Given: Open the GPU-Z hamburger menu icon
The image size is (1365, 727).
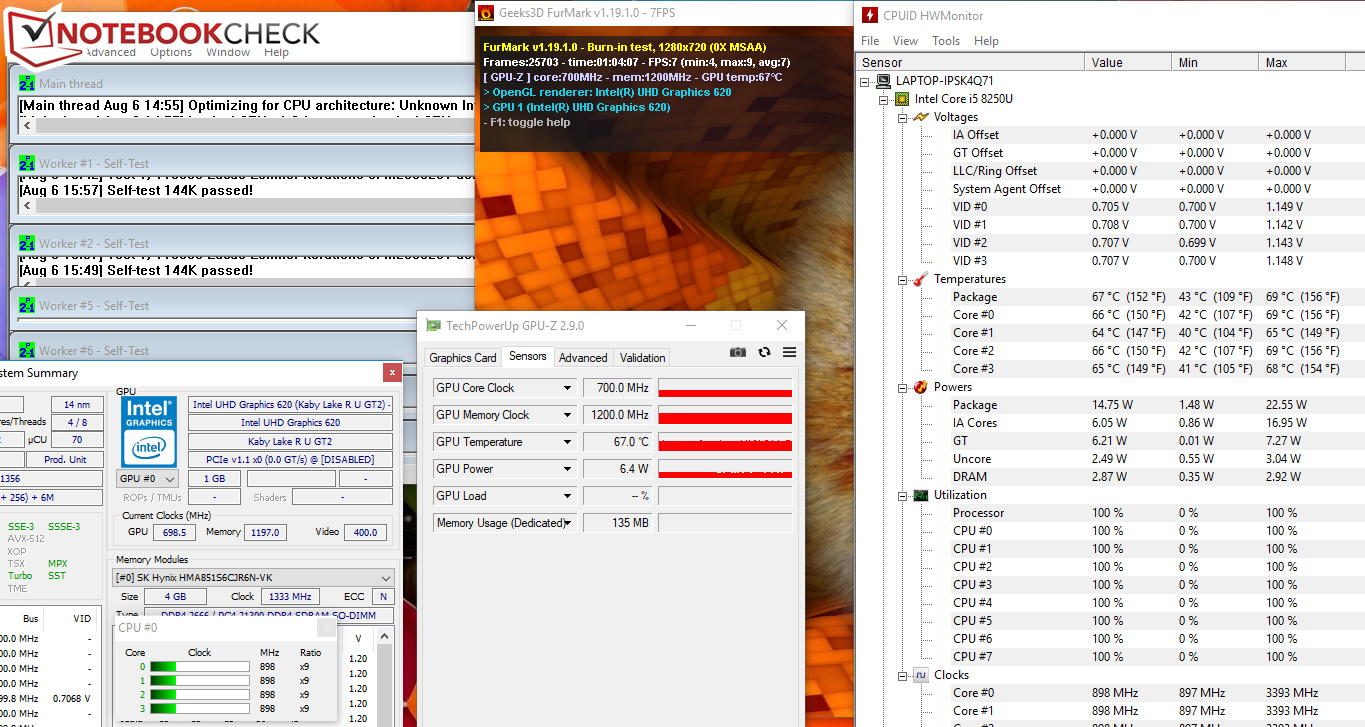Looking at the screenshot, I should (789, 352).
